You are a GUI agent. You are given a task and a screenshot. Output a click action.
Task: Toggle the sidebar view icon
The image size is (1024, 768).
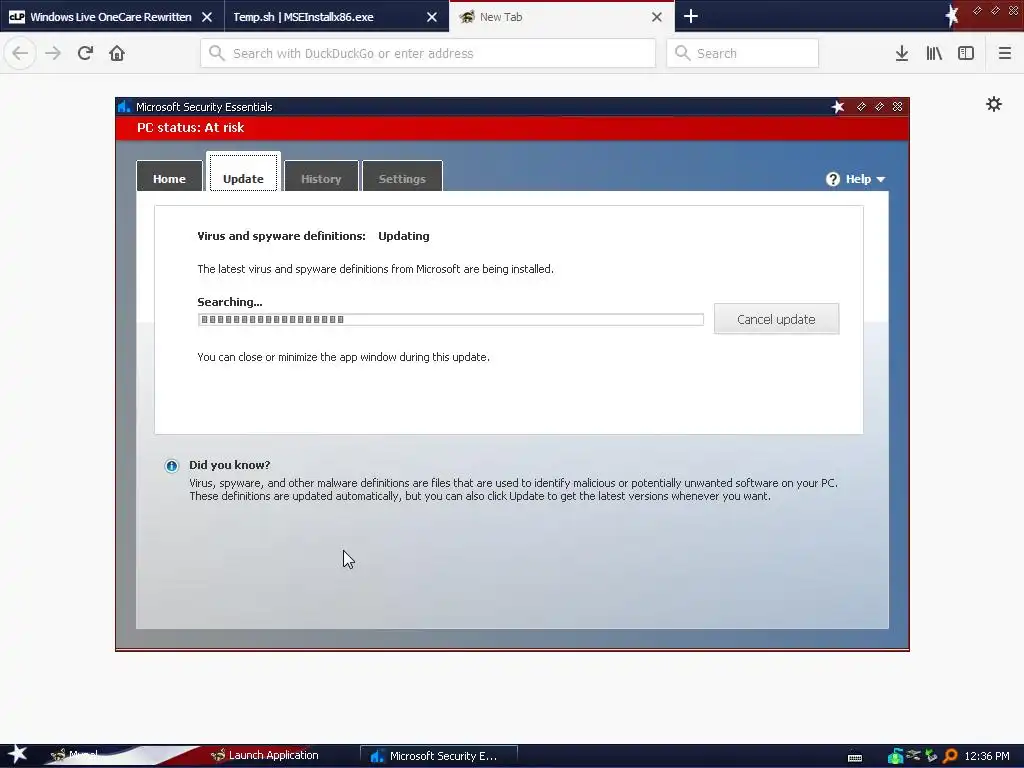(x=966, y=53)
